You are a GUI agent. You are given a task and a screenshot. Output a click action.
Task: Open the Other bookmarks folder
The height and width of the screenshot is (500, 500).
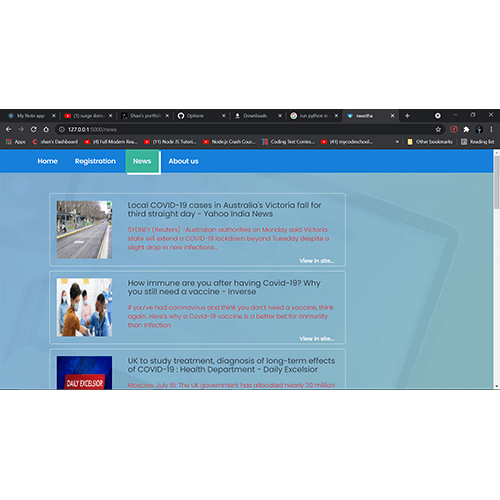click(430, 142)
